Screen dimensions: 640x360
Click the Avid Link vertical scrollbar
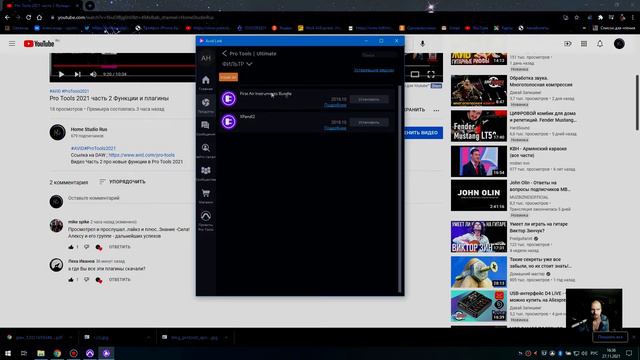[400, 188]
